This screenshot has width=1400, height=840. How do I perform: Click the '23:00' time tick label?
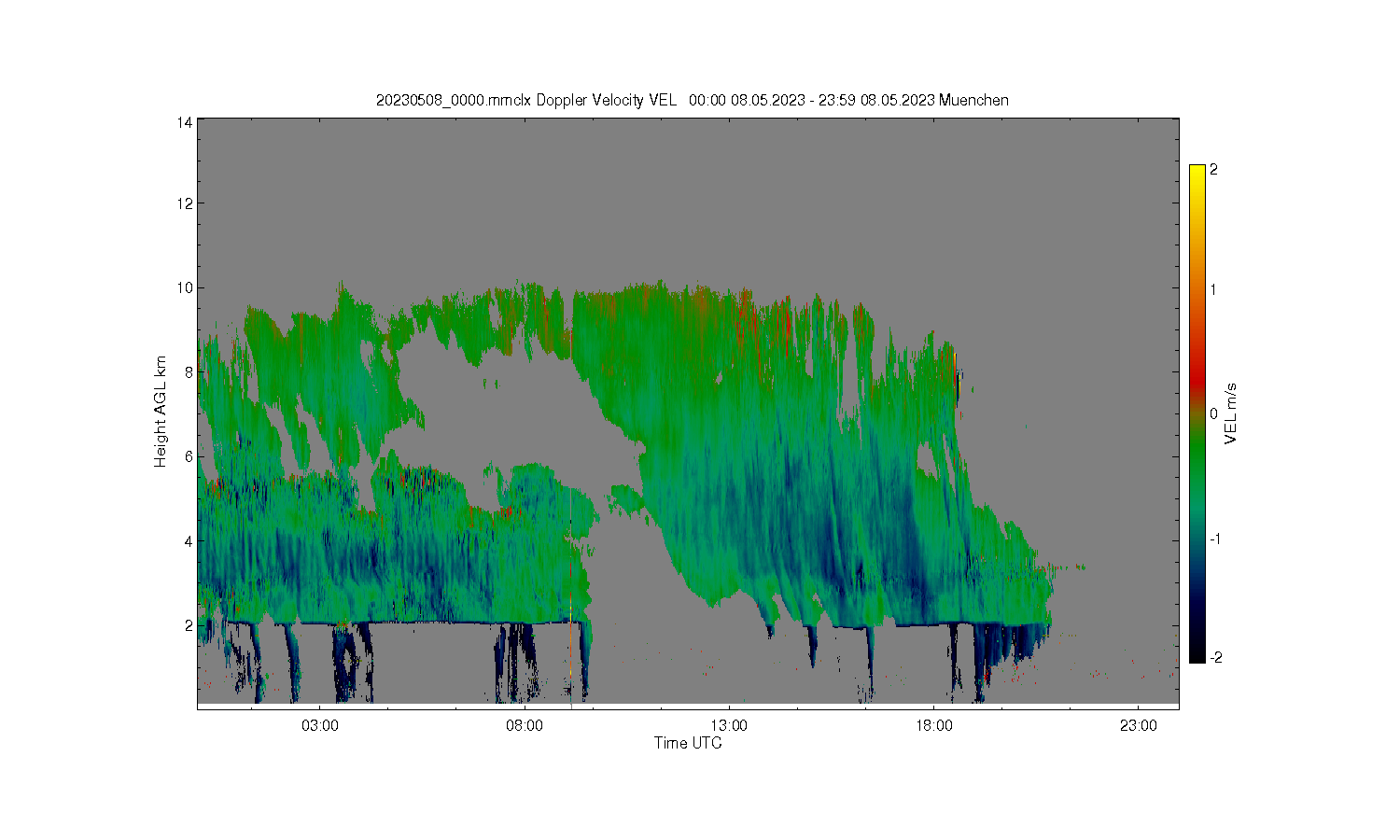click(1138, 725)
